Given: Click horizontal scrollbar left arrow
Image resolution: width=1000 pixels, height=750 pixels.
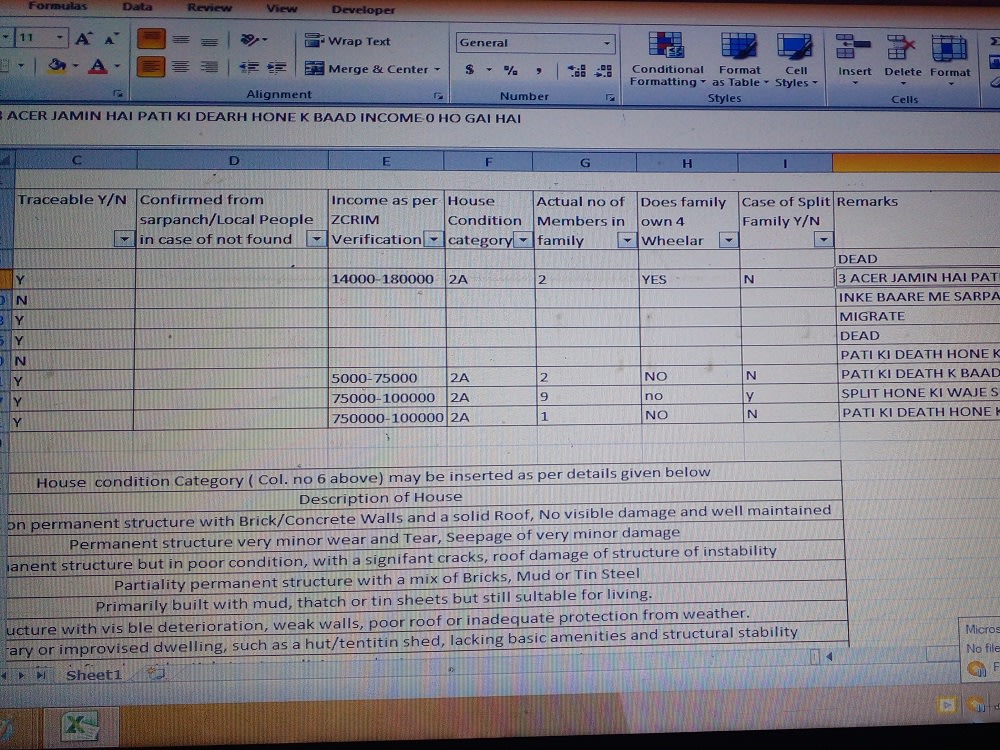Looking at the screenshot, I should [x=829, y=656].
